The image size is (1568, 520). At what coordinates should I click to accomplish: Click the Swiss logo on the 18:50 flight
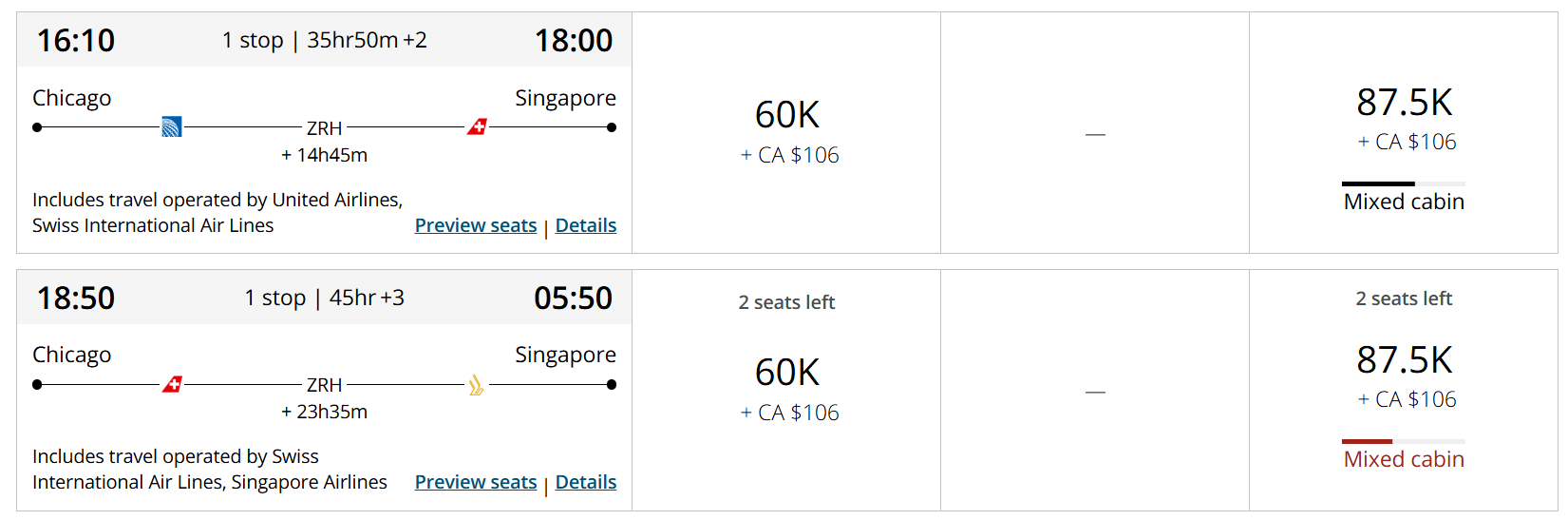pyautogui.click(x=172, y=385)
